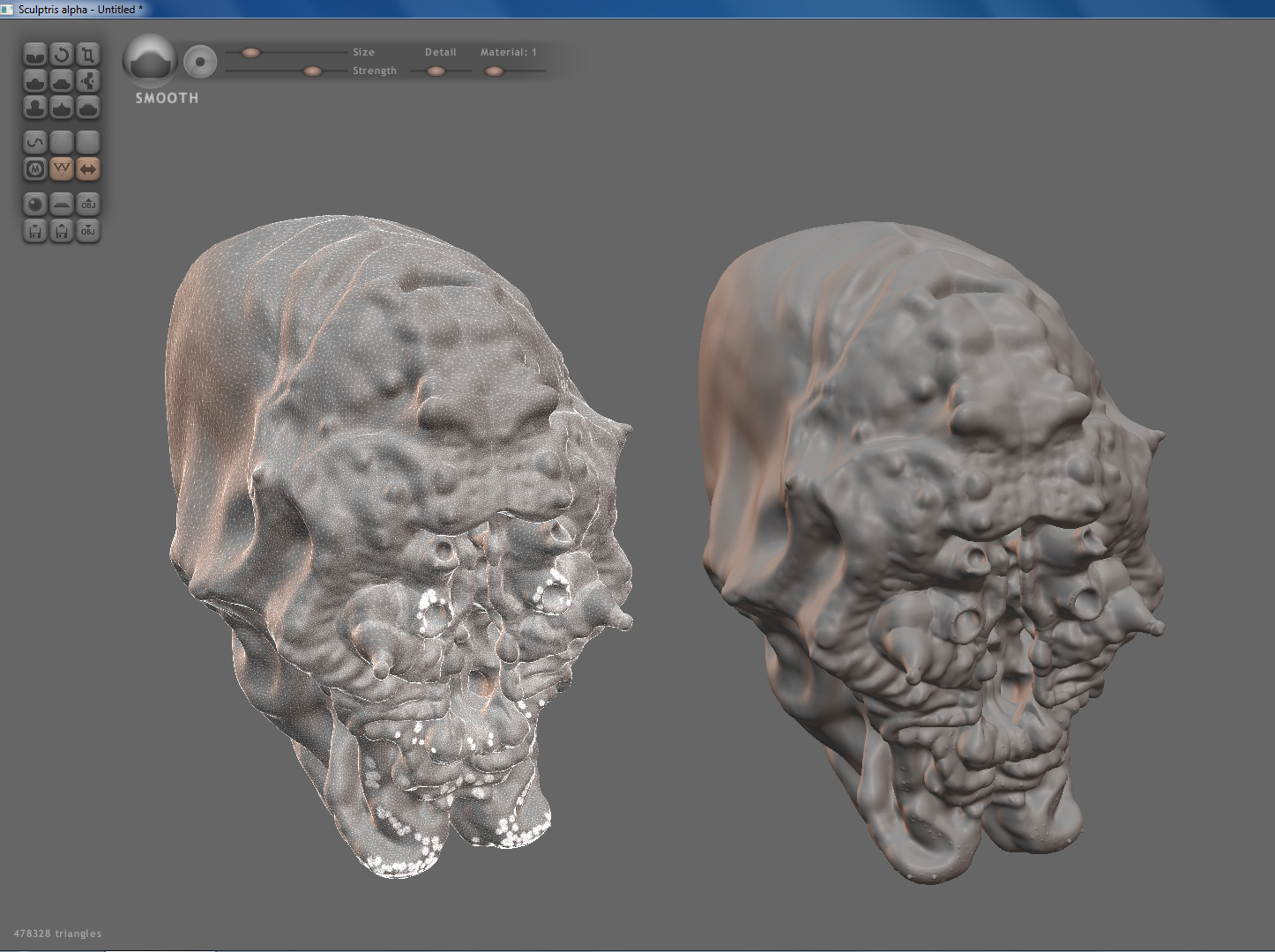Toggle symmetry with the double-arrow button
Image resolution: width=1275 pixels, height=952 pixels.
click(88, 168)
